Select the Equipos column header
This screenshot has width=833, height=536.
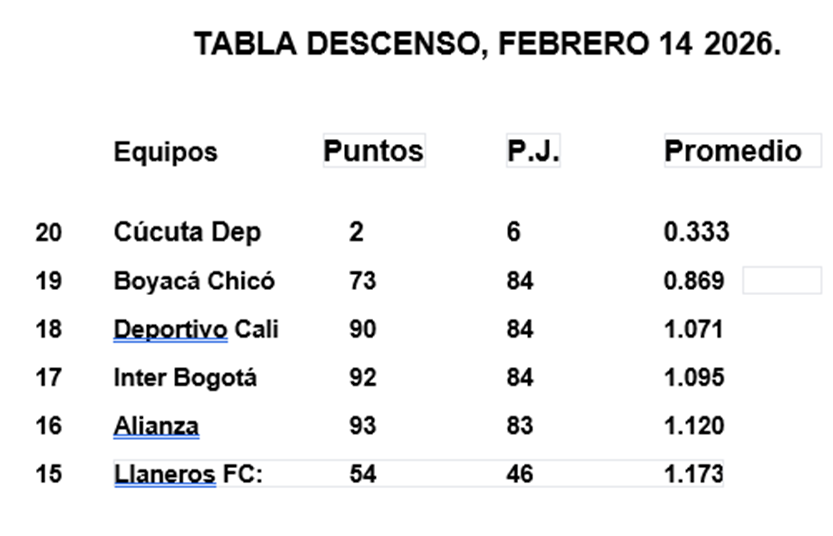[x=165, y=152]
